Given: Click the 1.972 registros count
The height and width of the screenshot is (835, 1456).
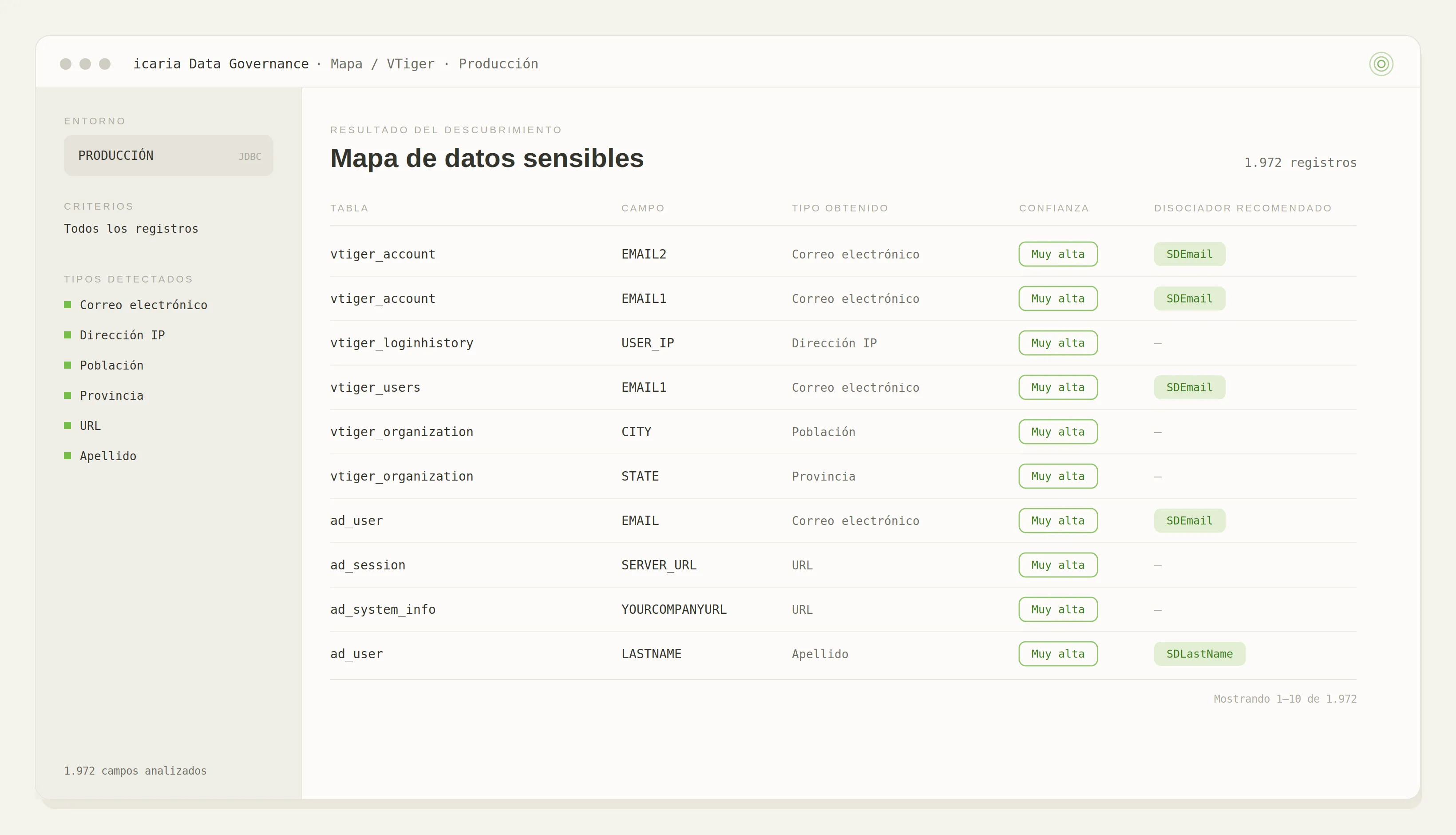Looking at the screenshot, I should click(x=1300, y=163).
